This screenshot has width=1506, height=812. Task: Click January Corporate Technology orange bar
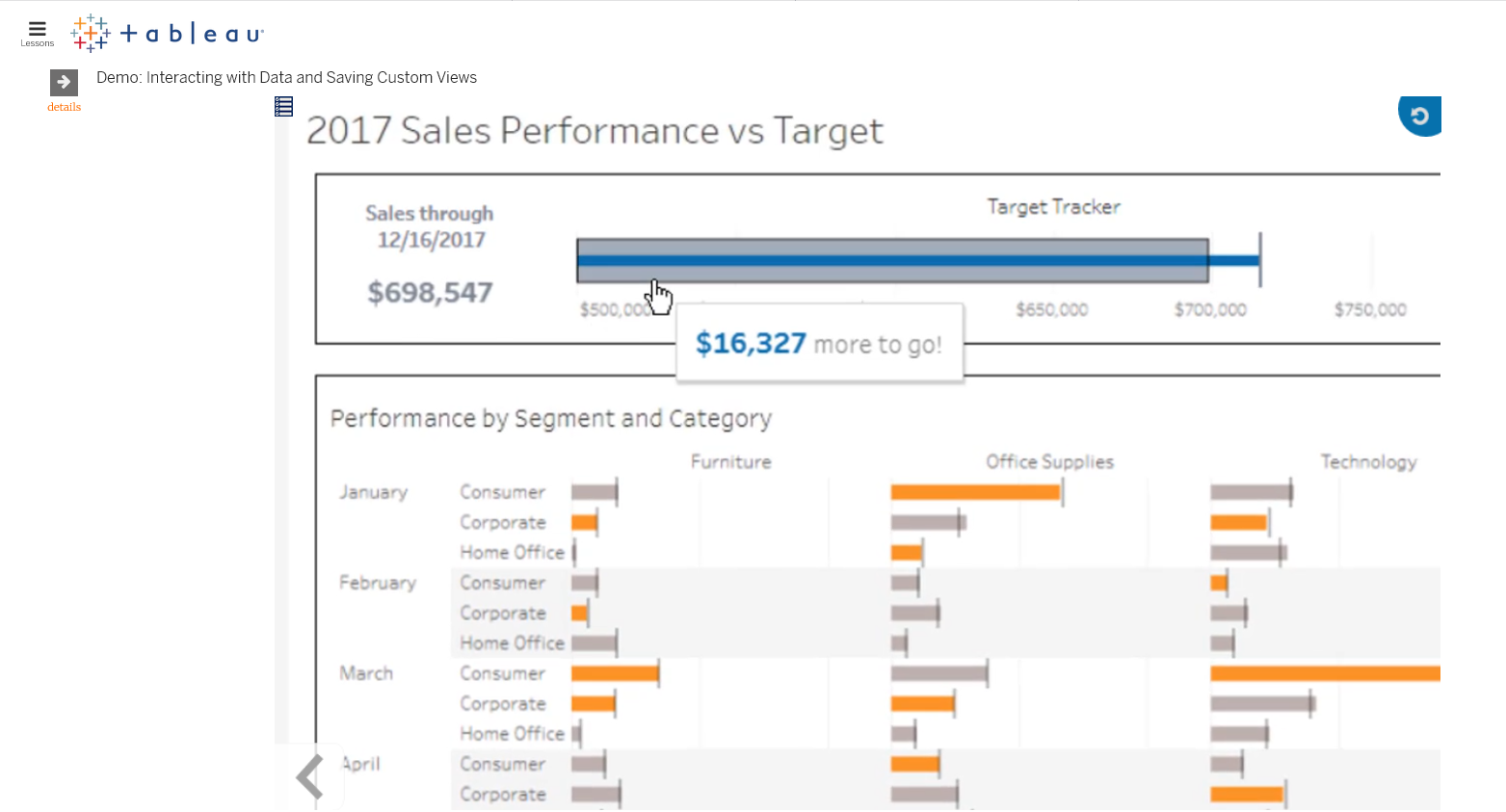[1238, 522]
